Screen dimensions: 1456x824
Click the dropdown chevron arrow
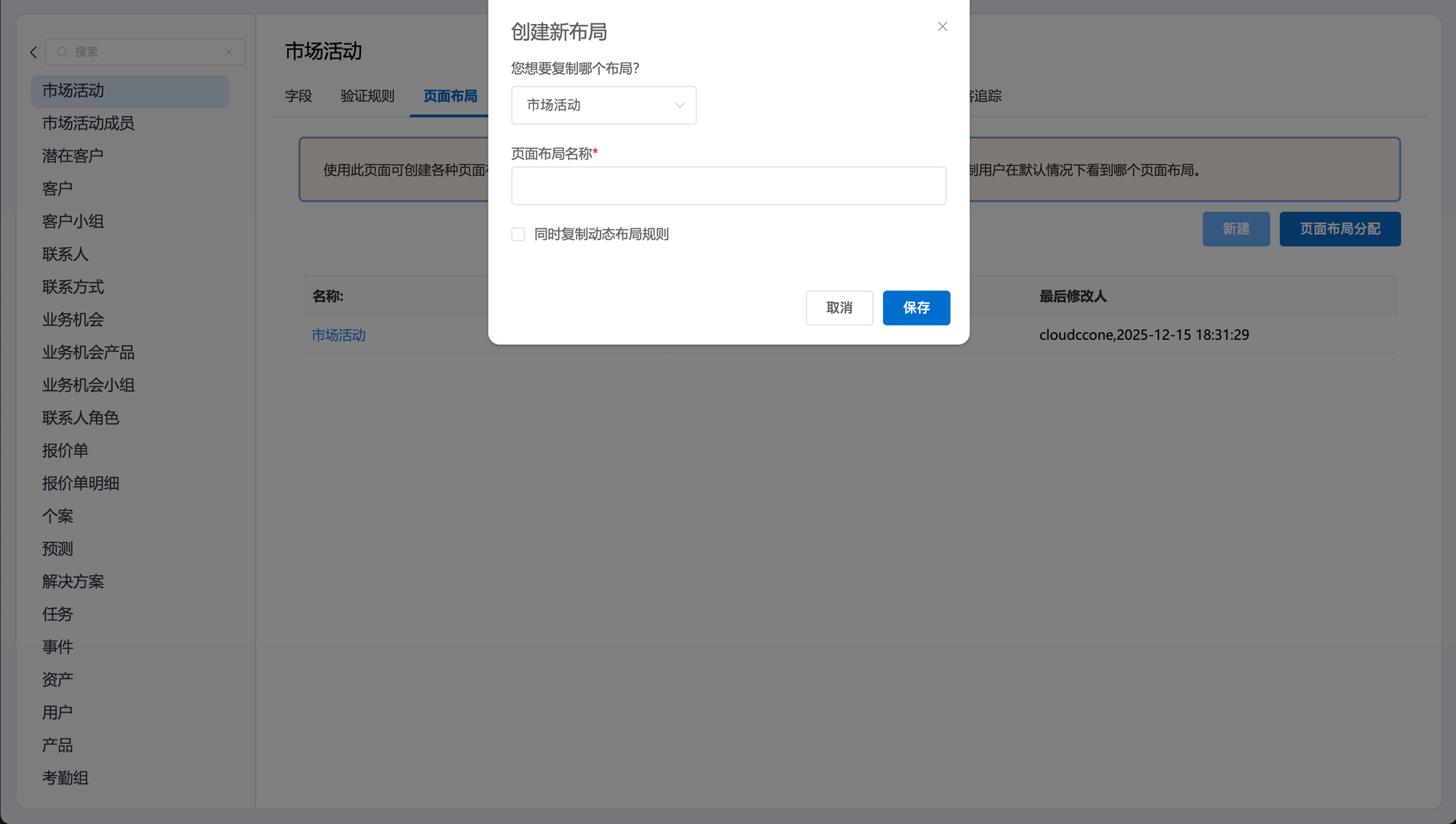[679, 106]
